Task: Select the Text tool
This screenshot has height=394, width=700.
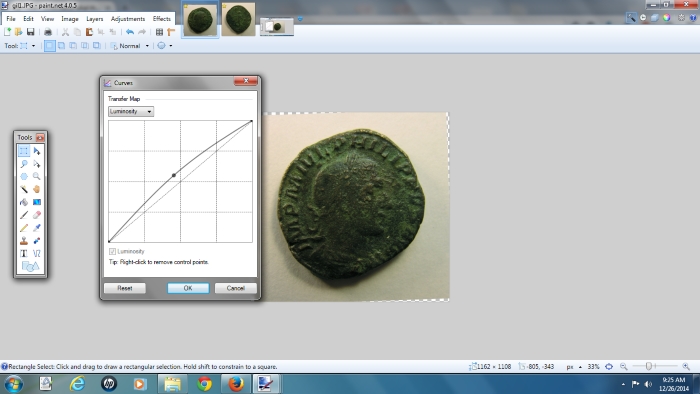Action: coord(24,253)
